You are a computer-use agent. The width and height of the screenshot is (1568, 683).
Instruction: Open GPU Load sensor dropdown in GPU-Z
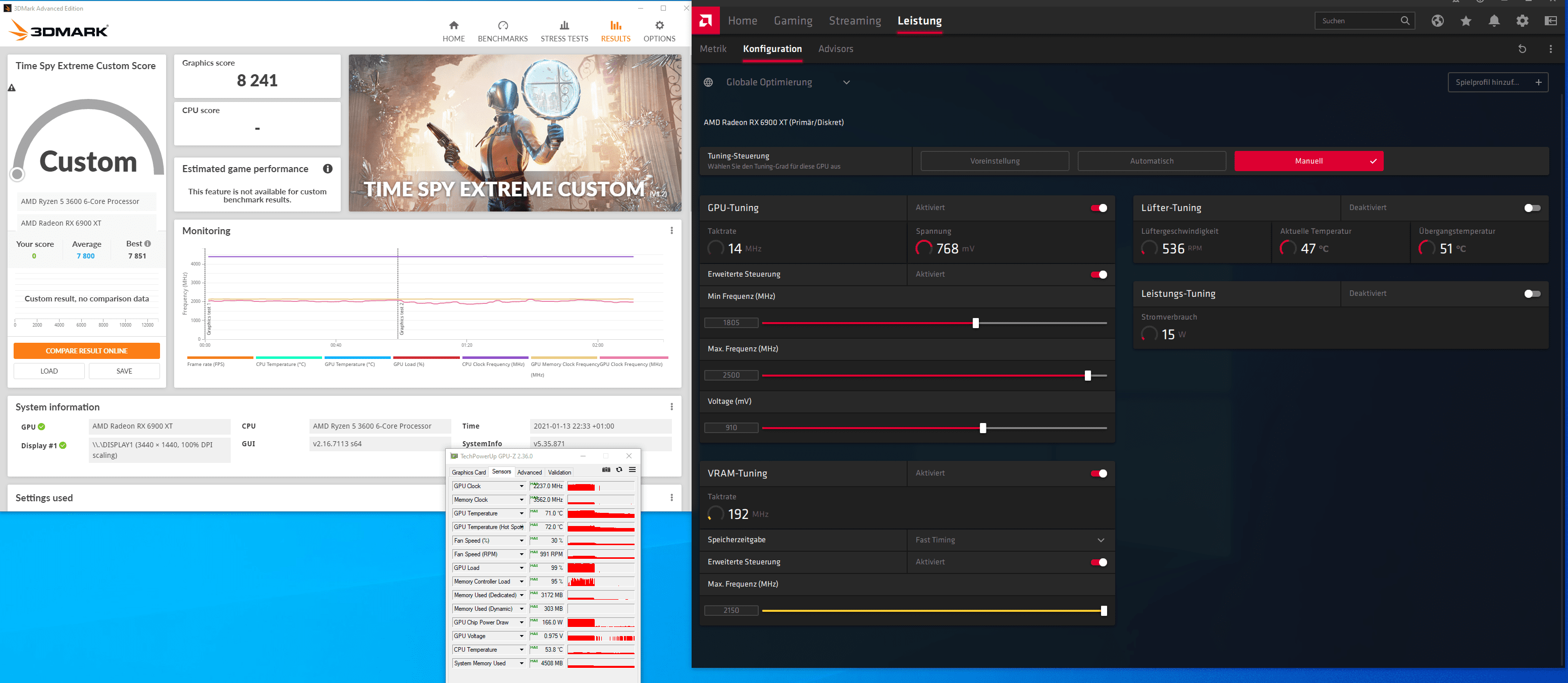point(521,568)
